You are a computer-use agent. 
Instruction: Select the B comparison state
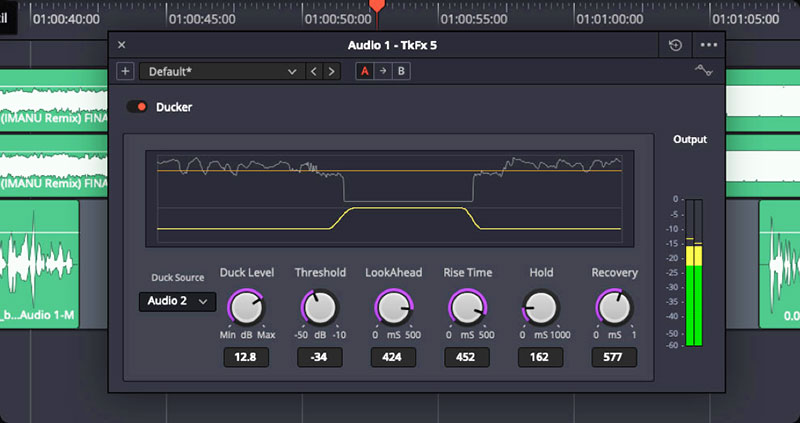(401, 71)
